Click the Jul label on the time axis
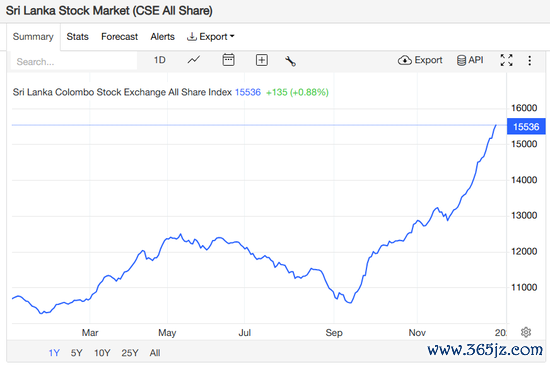 pyautogui.click(x=244, y=332)
